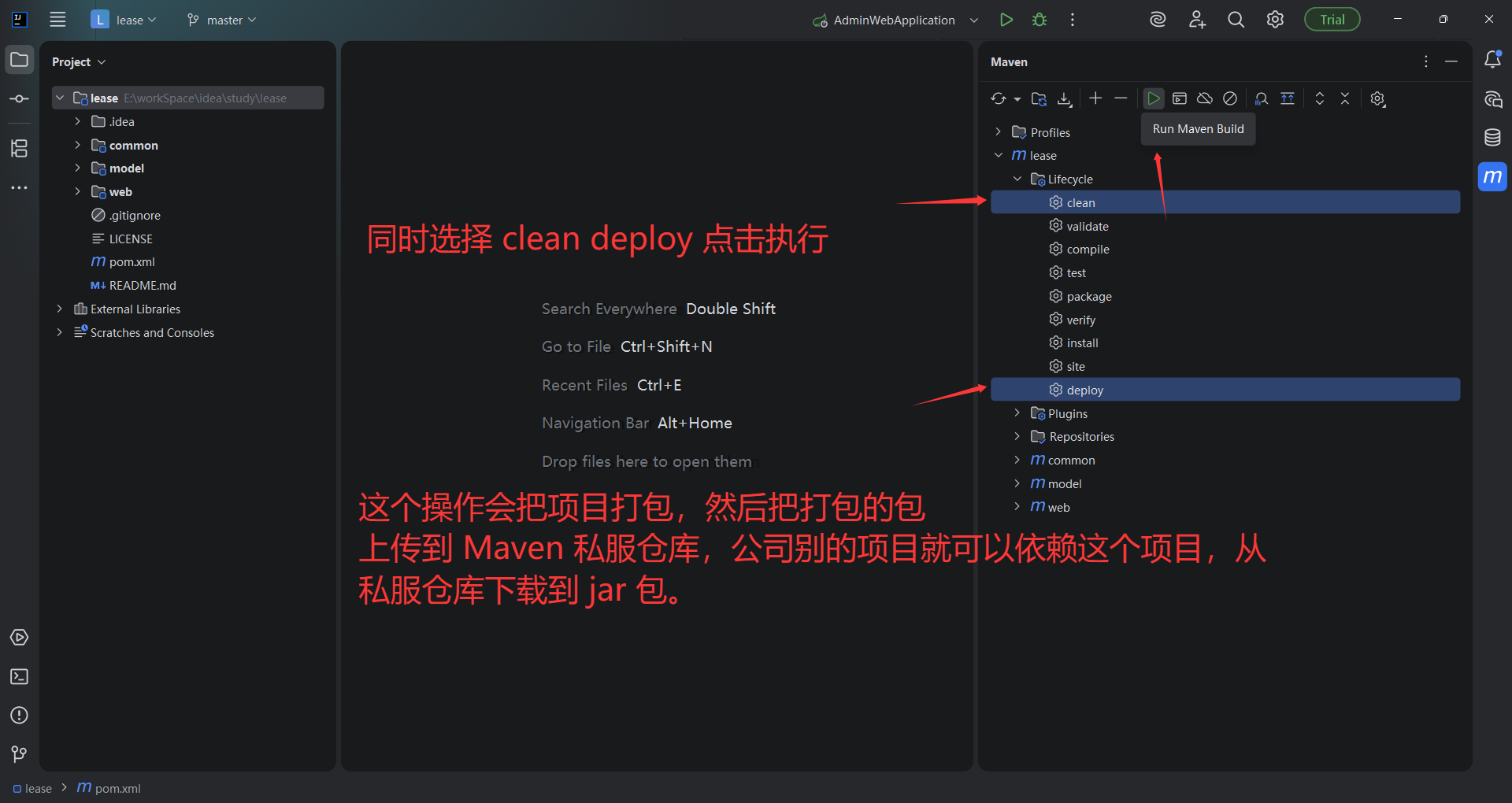The width and height of the screenshot is (1512, 803).
Task: Hide the Maven tool window
Action: [x=1451, y=61]
